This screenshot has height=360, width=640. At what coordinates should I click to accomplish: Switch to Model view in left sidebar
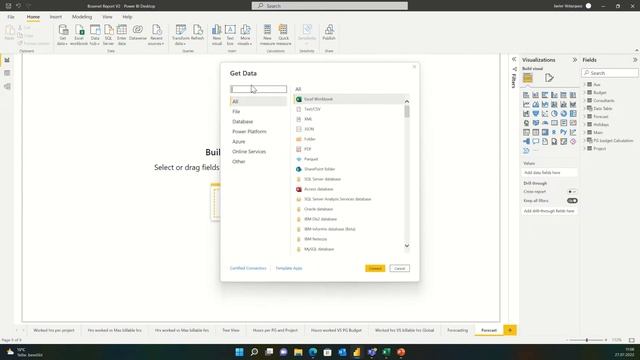7,87
